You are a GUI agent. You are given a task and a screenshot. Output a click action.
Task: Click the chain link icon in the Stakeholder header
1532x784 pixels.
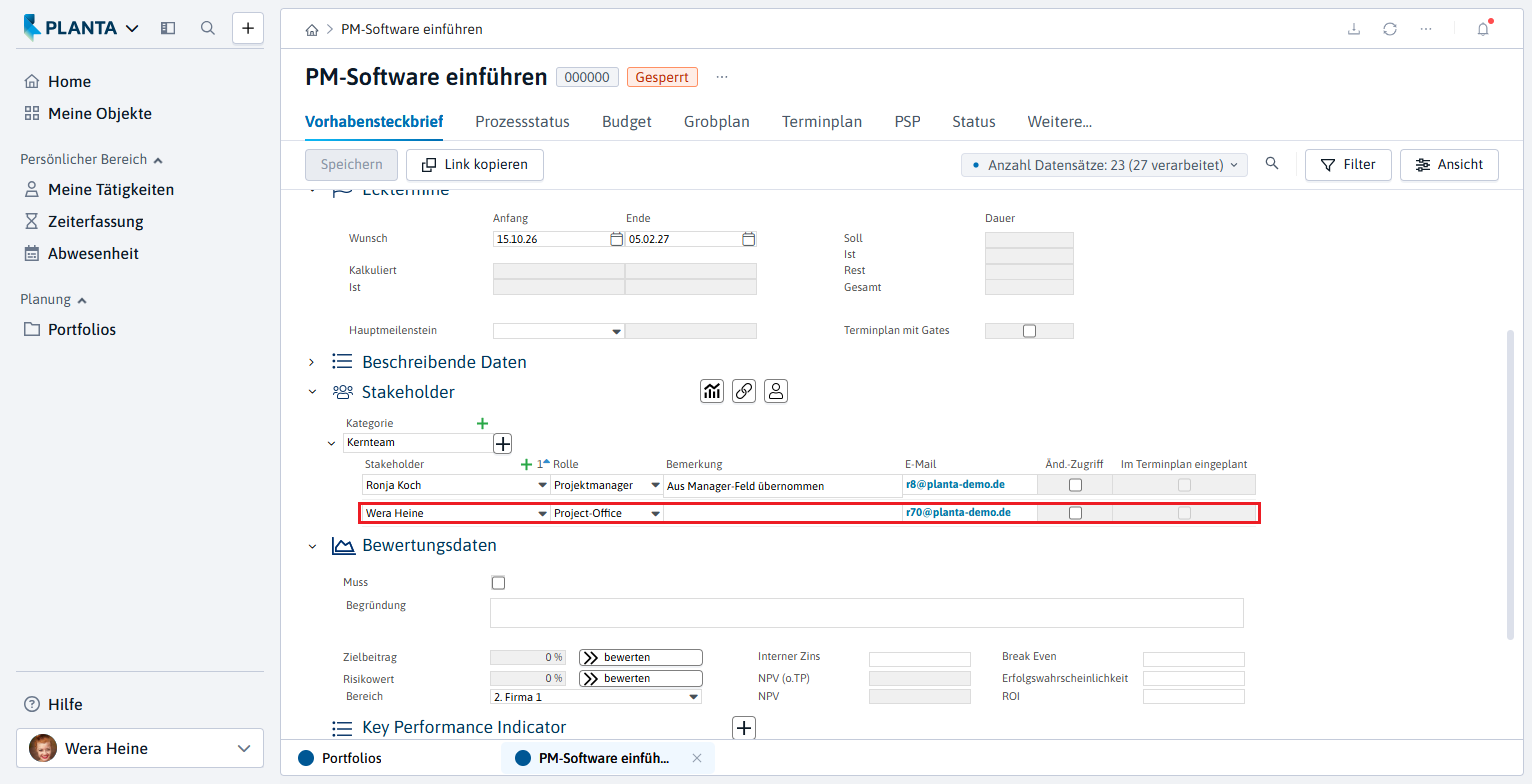pos(744,391)
